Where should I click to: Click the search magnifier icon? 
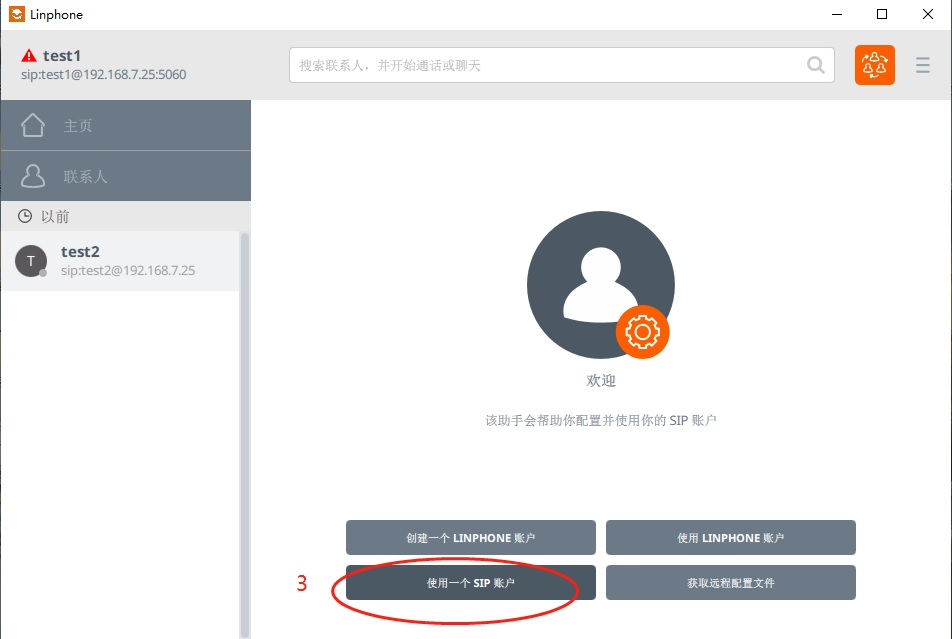(x=815, y=64)
